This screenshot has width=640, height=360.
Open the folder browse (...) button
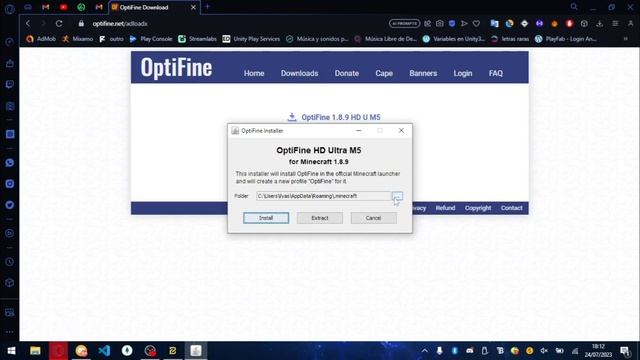tap(397, 196)
